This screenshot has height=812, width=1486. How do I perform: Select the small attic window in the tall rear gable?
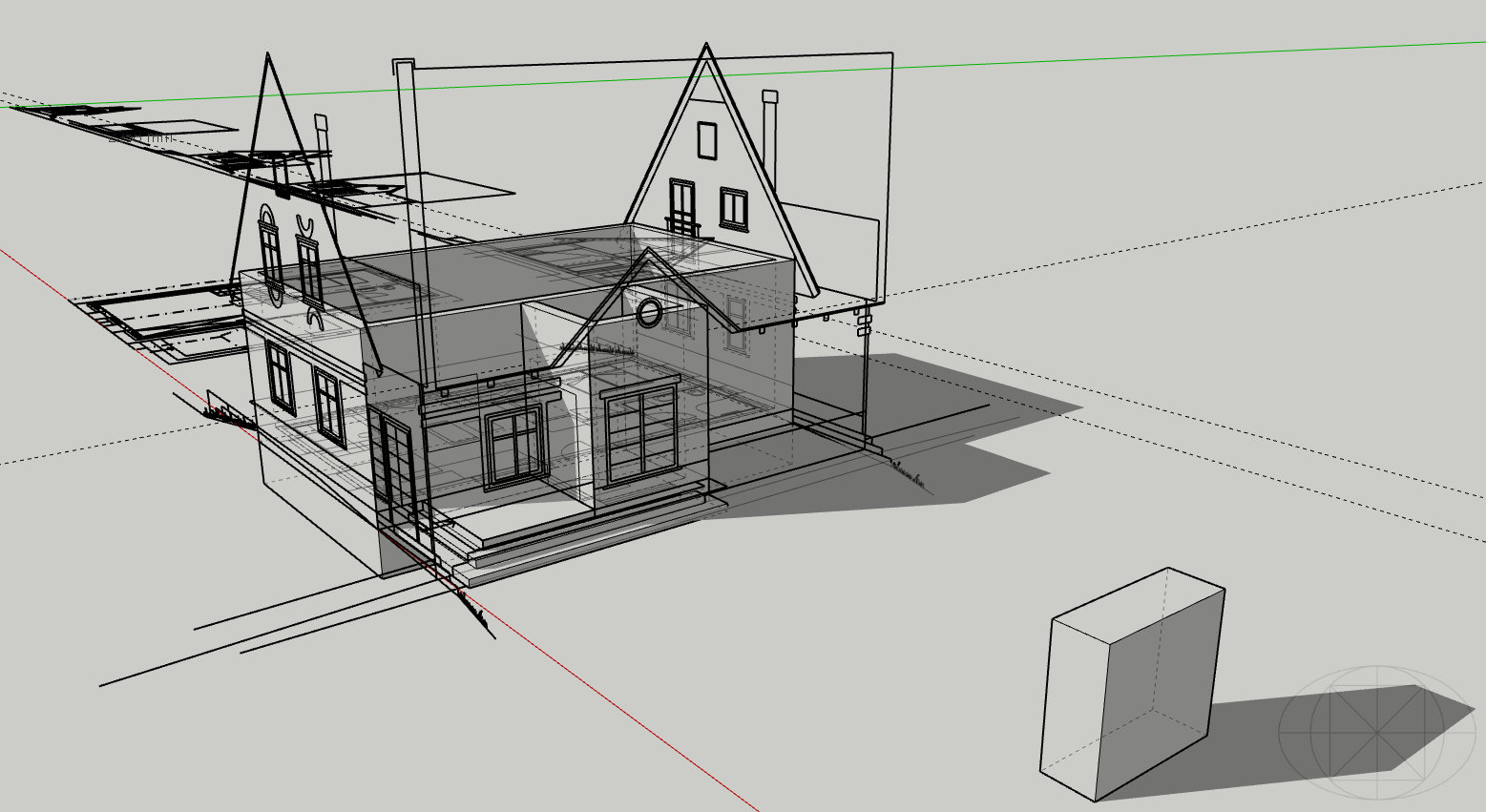point(707,140)
